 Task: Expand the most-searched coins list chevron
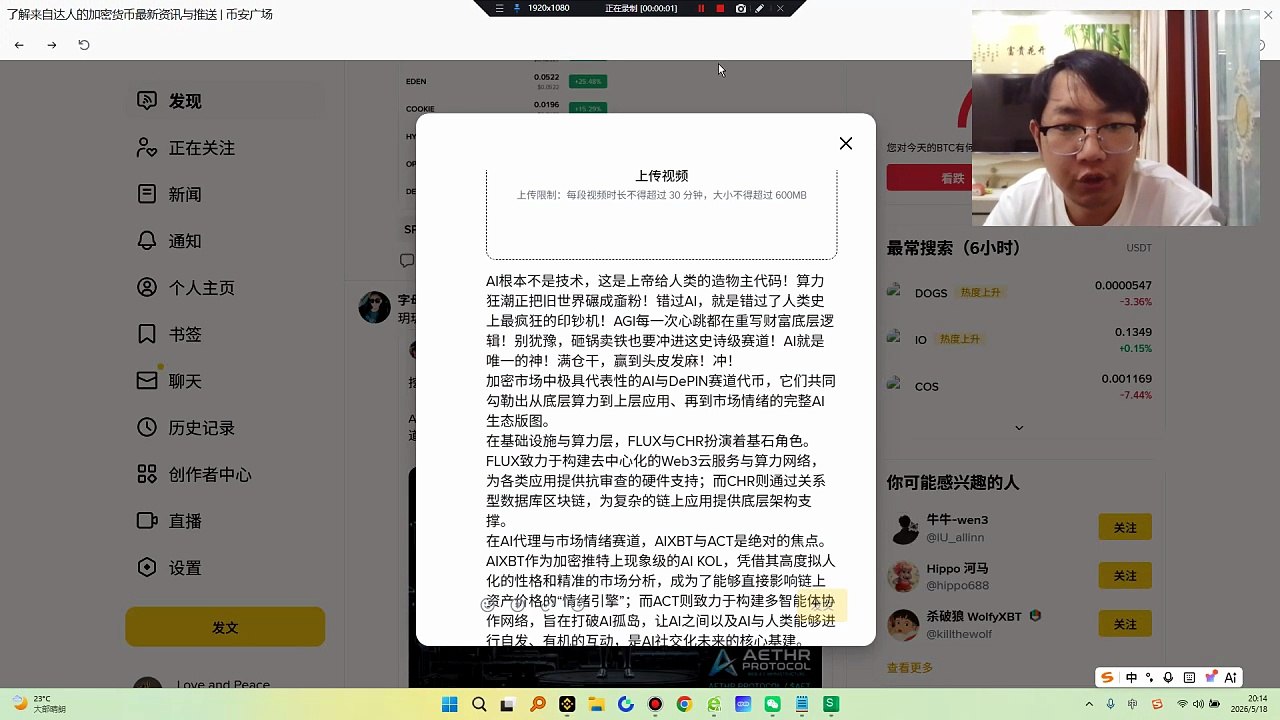point(1019,428)
